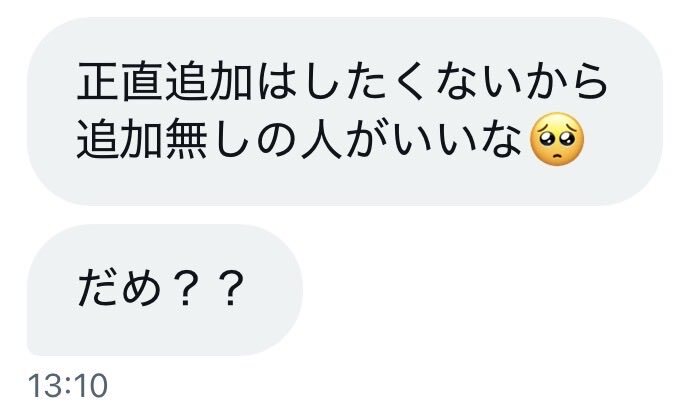The width and height of the screenshot is (679, 407).
Task: Click the word から at line end
Action: pyautogui.click(x=566, y=81)
